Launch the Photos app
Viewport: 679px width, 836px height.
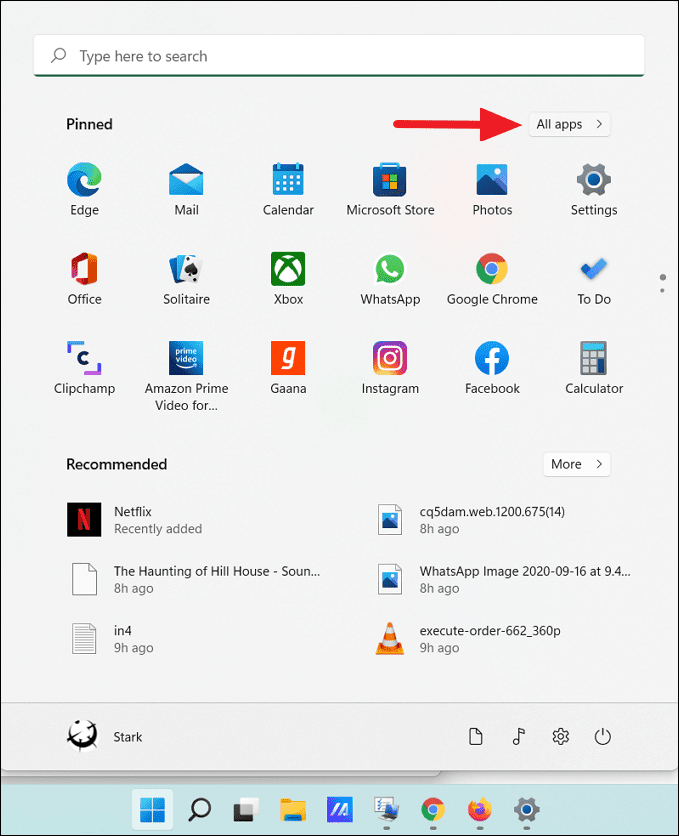[x=492, y=189]
